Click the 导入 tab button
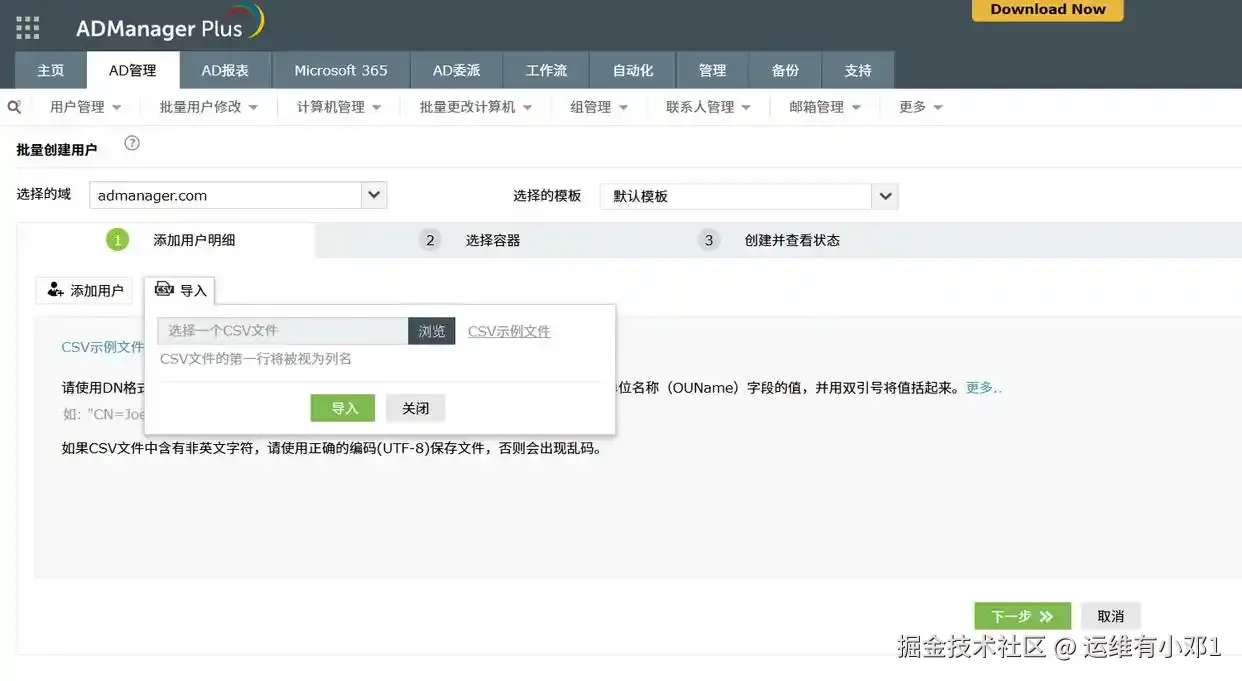 (x=180, y=290)
